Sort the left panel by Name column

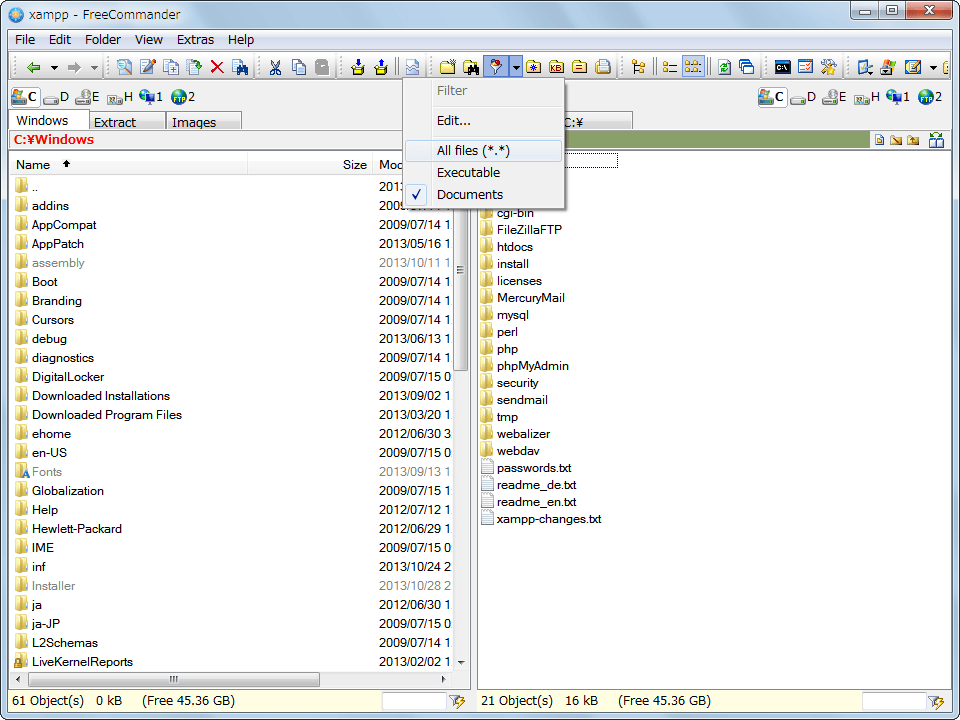tap(129, 165)
